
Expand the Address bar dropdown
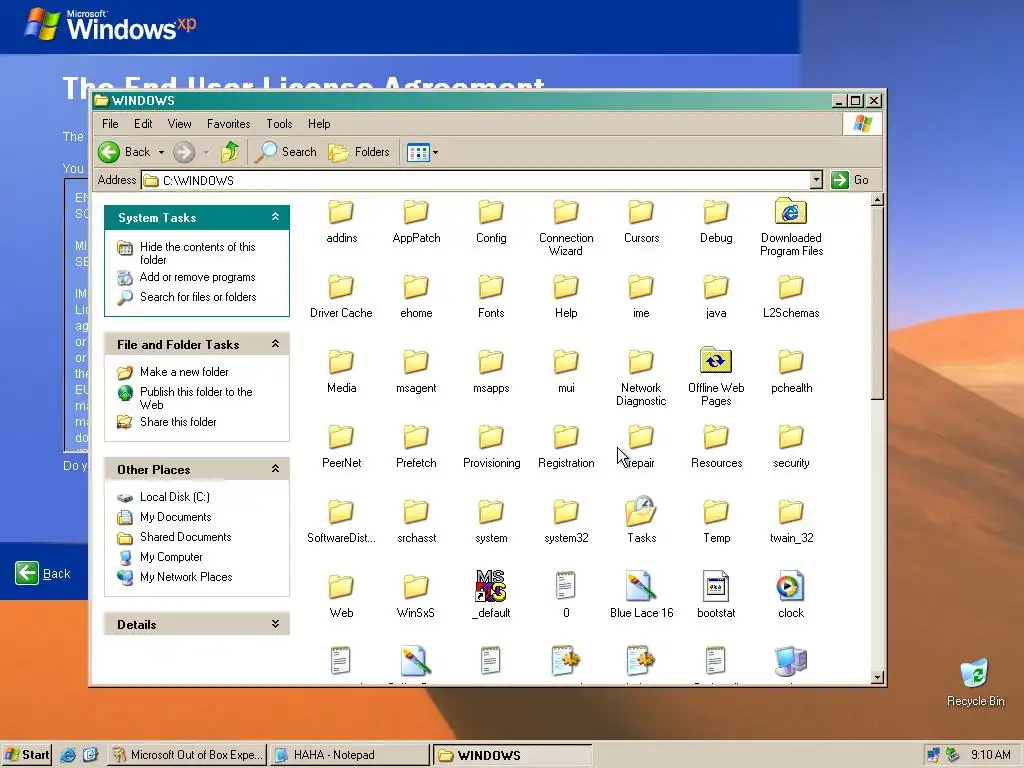pyautogui.click(x=816, y=180)
